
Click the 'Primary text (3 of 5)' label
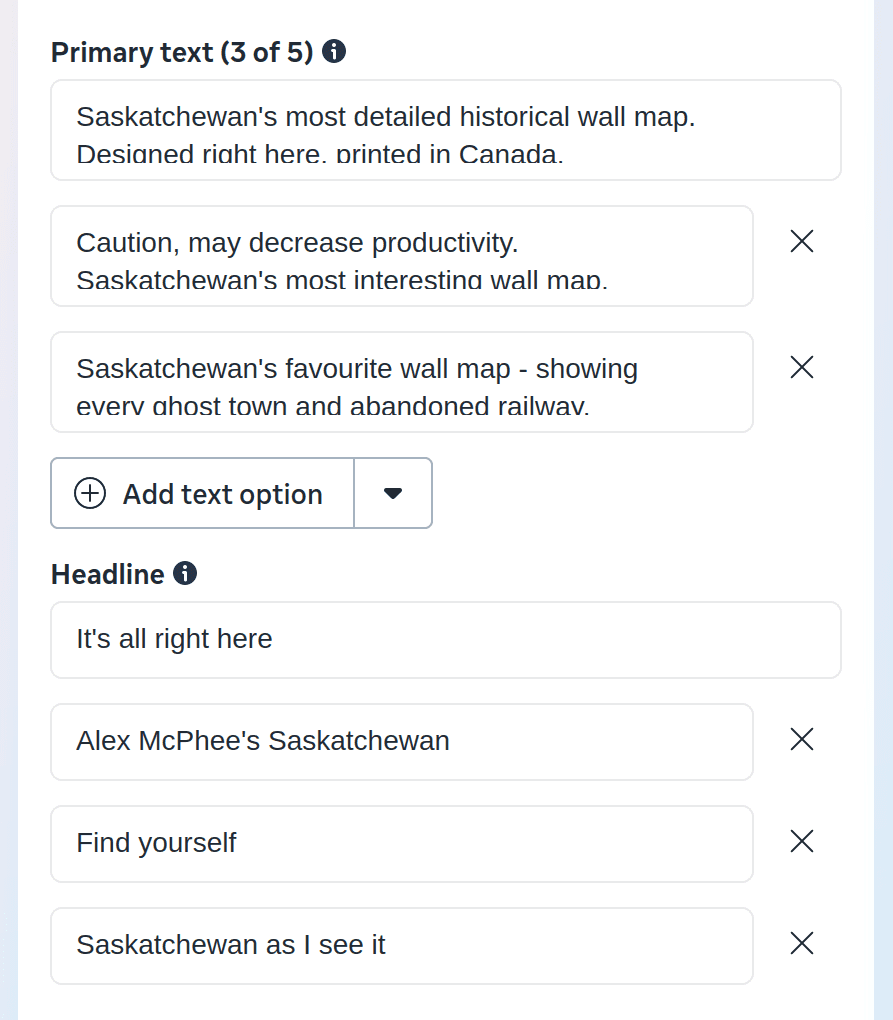pyautogui.click(x=182, y=52)
